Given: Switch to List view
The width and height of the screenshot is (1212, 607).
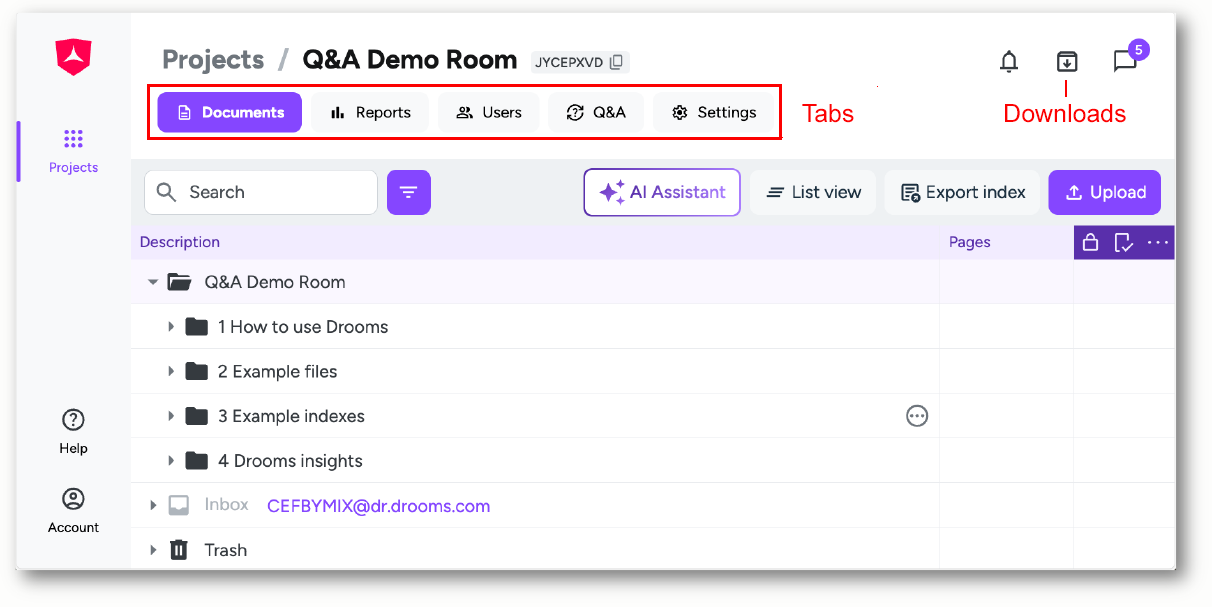Looking at the screenshot, I should coord(813,192).
